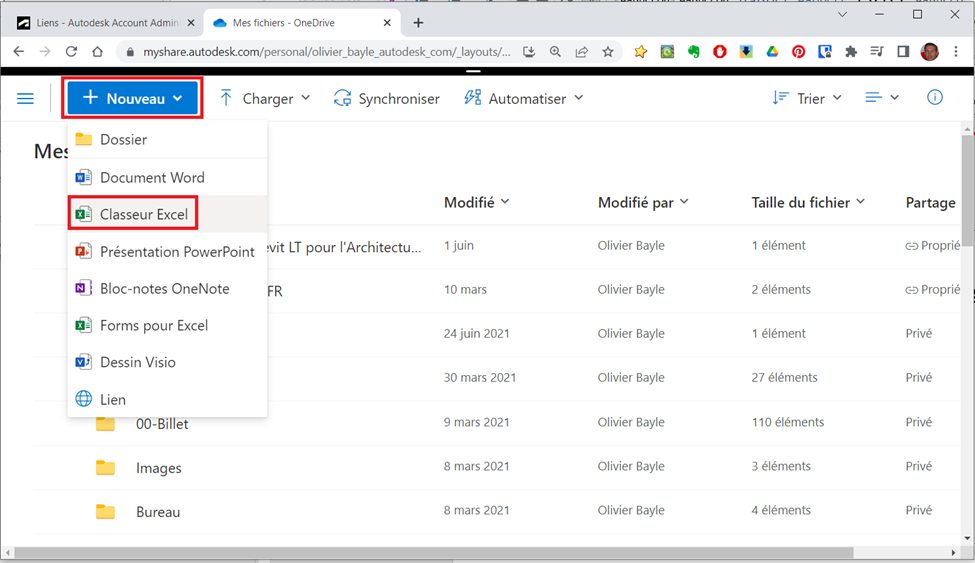Open the Bureau folder

(x=158, y=512)
